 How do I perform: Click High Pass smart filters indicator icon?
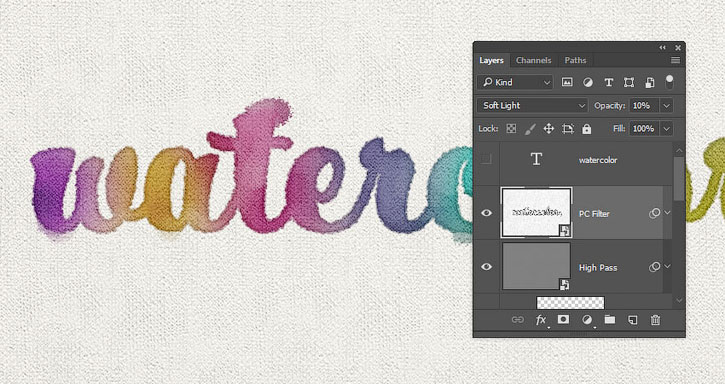(x=654, y=266)
